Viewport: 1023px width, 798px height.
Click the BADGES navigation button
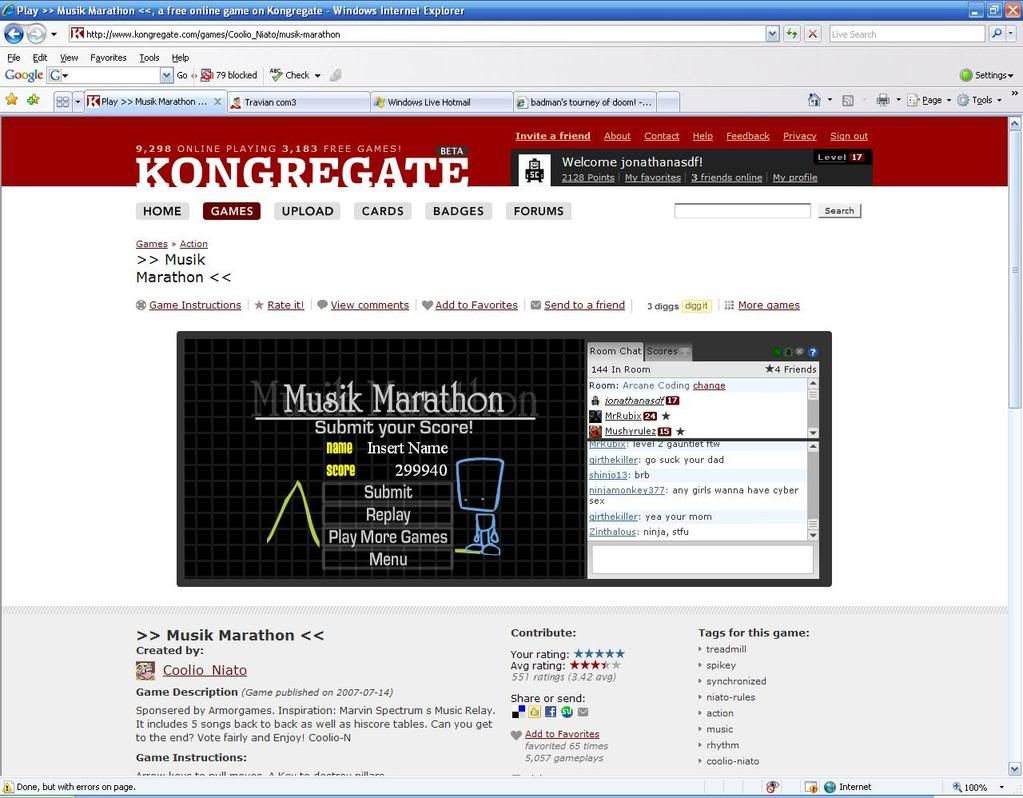(x=458, y=211)
